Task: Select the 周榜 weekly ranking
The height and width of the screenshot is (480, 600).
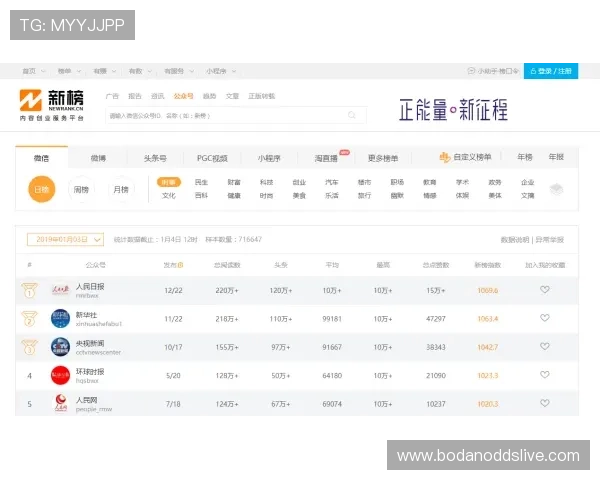Action: [81, 189]
